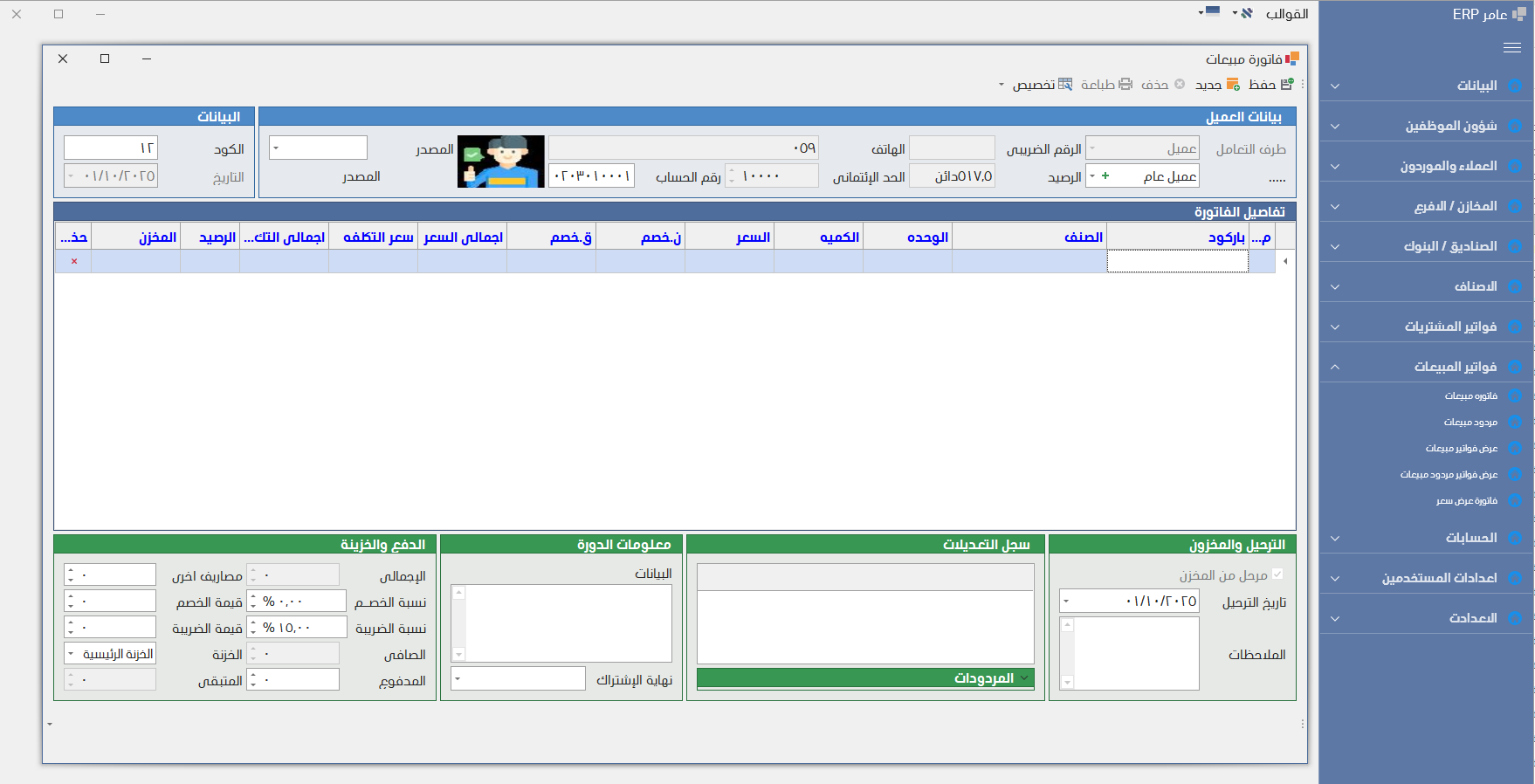1535x784 pixels.
Task: Click the حفظ (Save) toolbar icon
Action: pyautogui.click(x=1286, y=85)
